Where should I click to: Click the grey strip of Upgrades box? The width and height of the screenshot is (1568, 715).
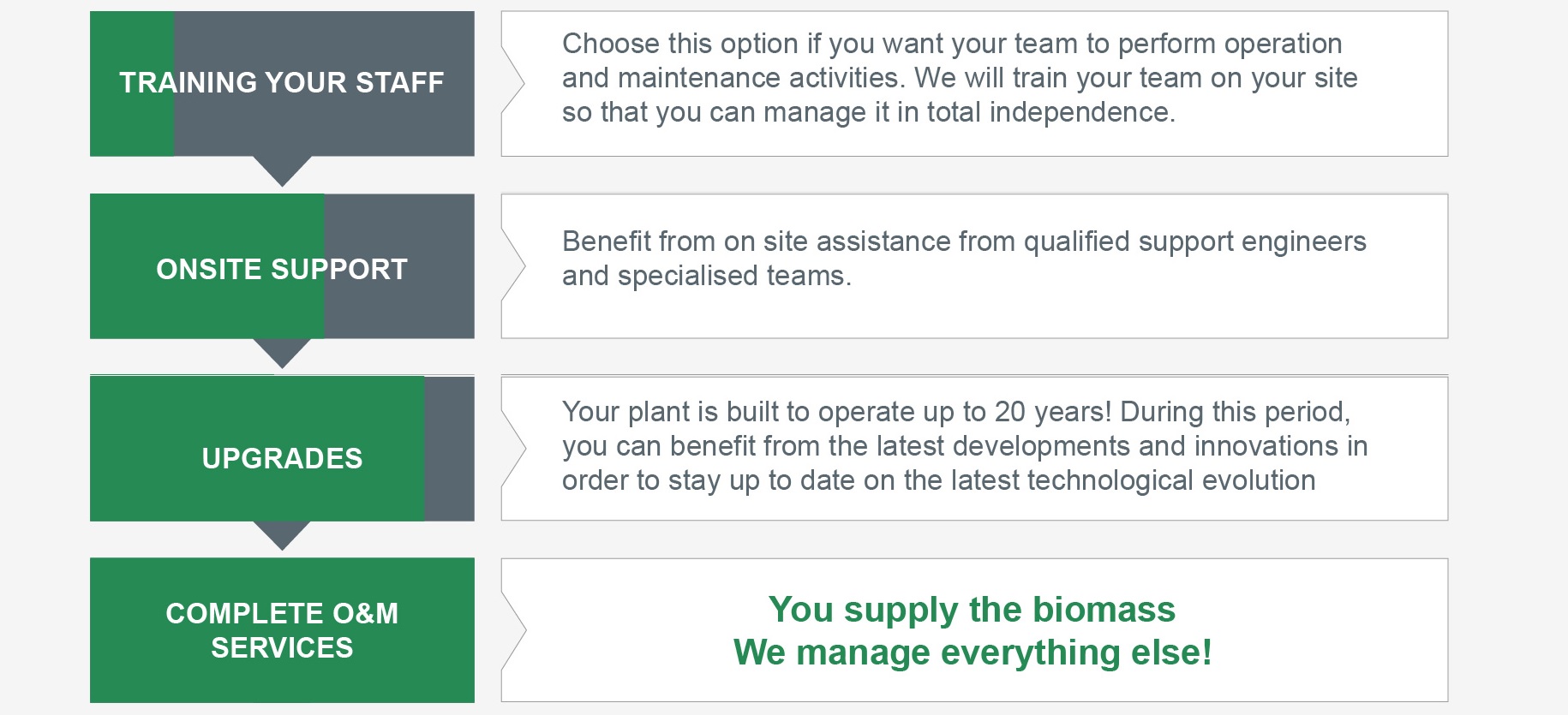tap(450, 449)
